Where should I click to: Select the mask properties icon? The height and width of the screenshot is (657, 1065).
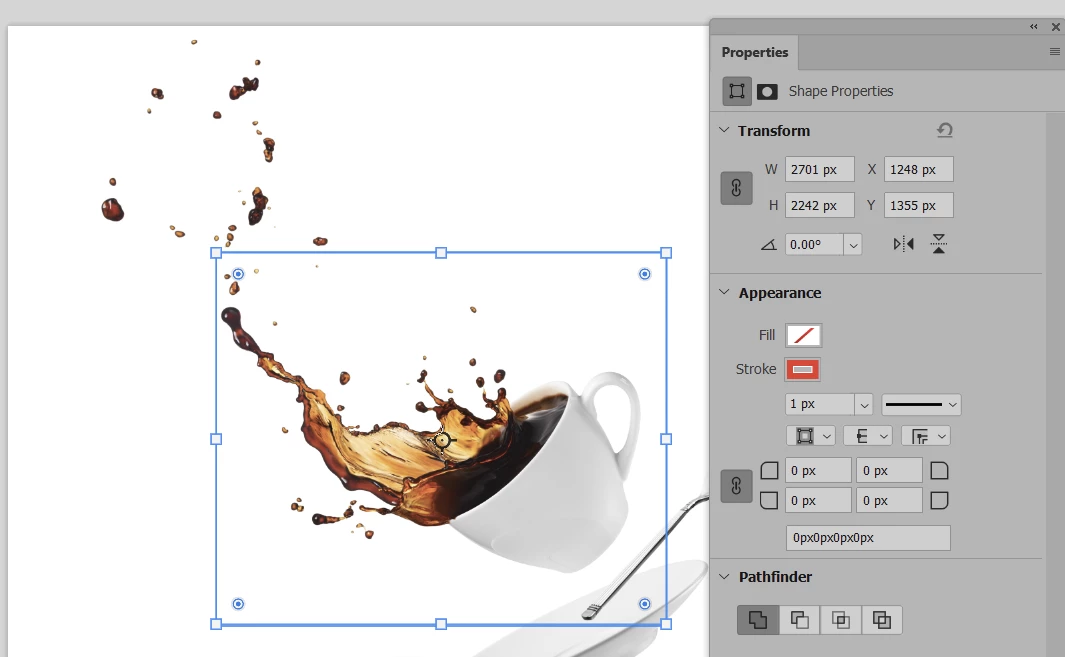pyautogui.click(x=768, y=92)
